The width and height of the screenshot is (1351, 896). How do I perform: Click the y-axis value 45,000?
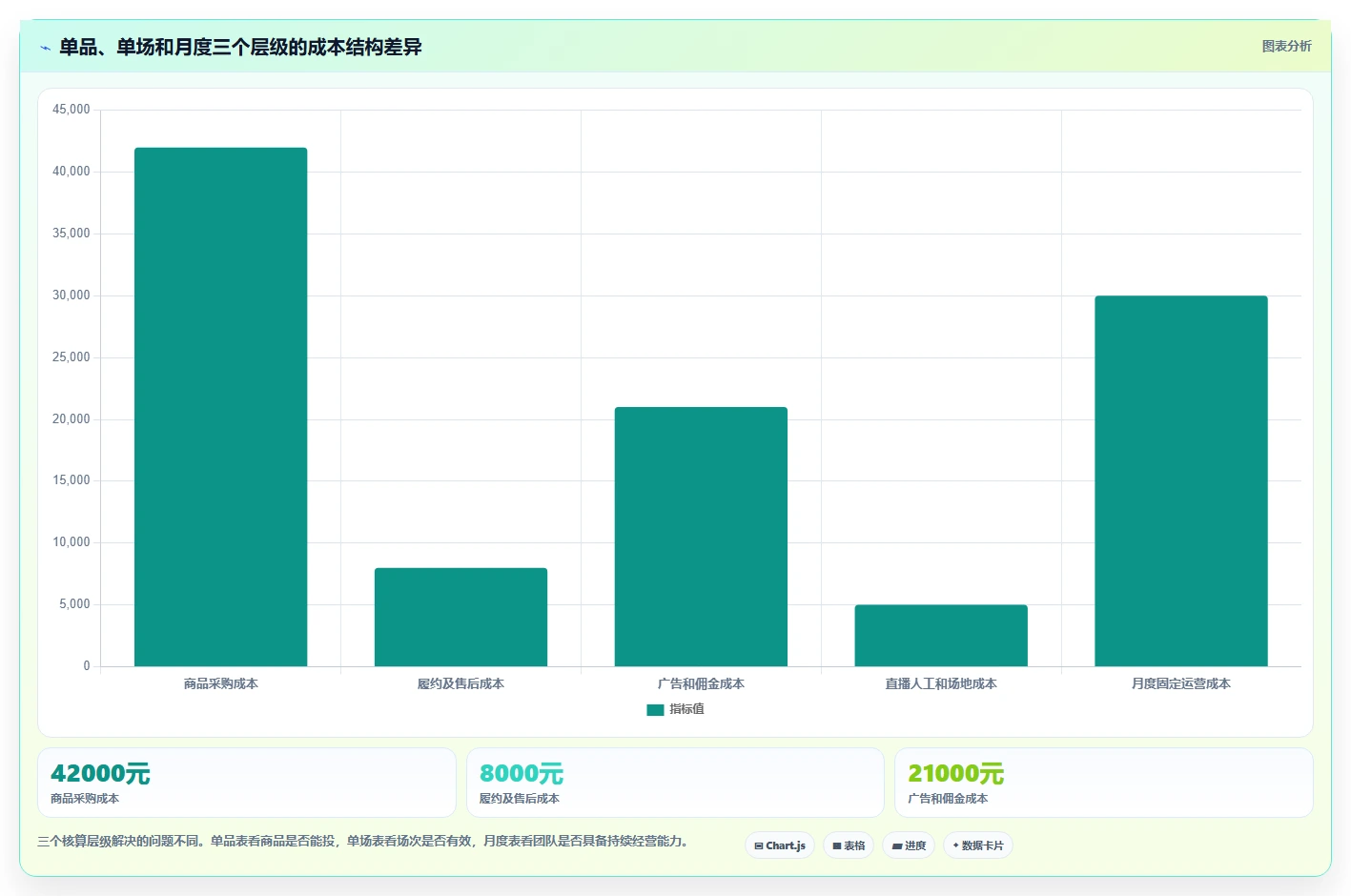72,110
